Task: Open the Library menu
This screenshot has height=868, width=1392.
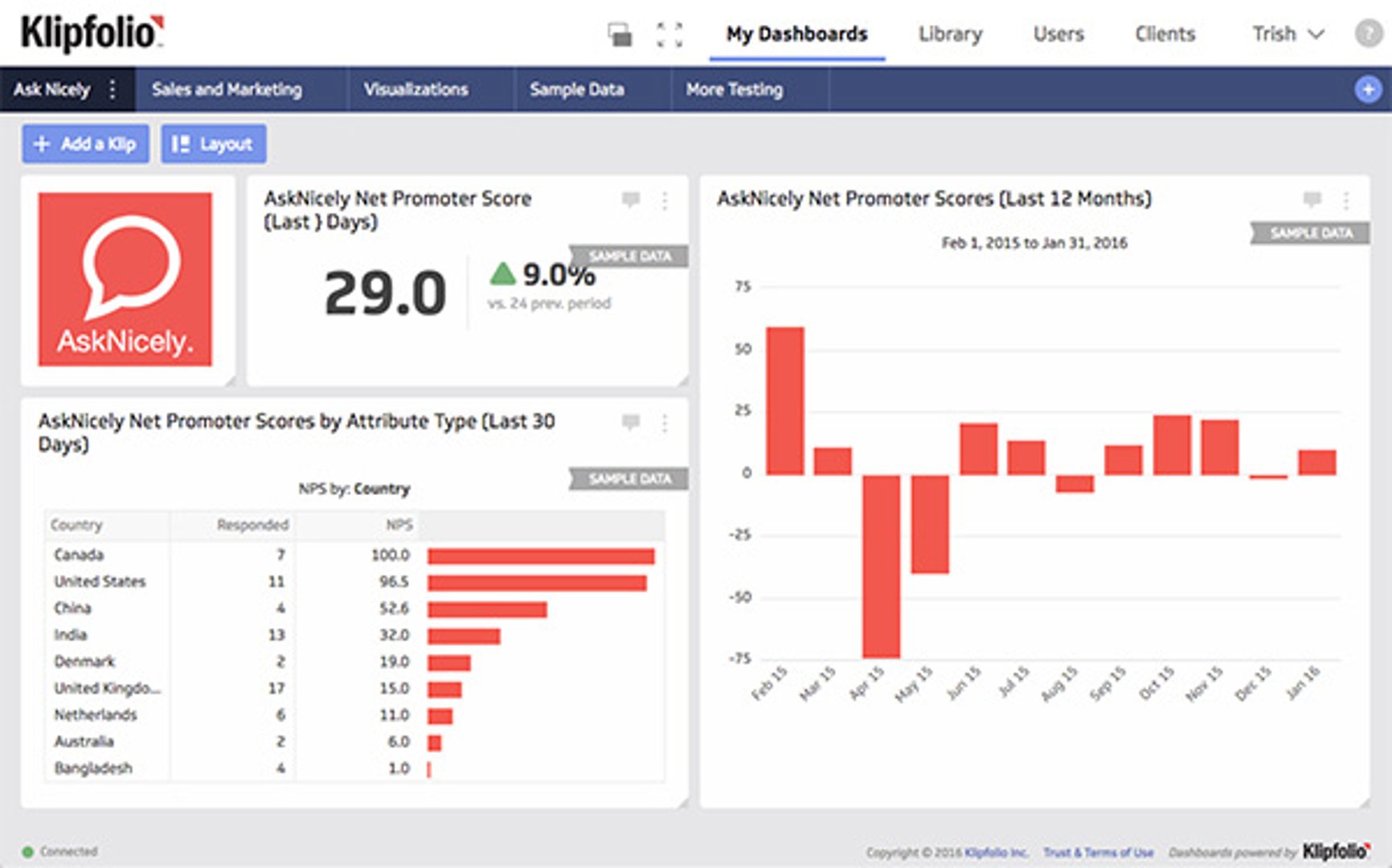Action: [x=951, y=35]
